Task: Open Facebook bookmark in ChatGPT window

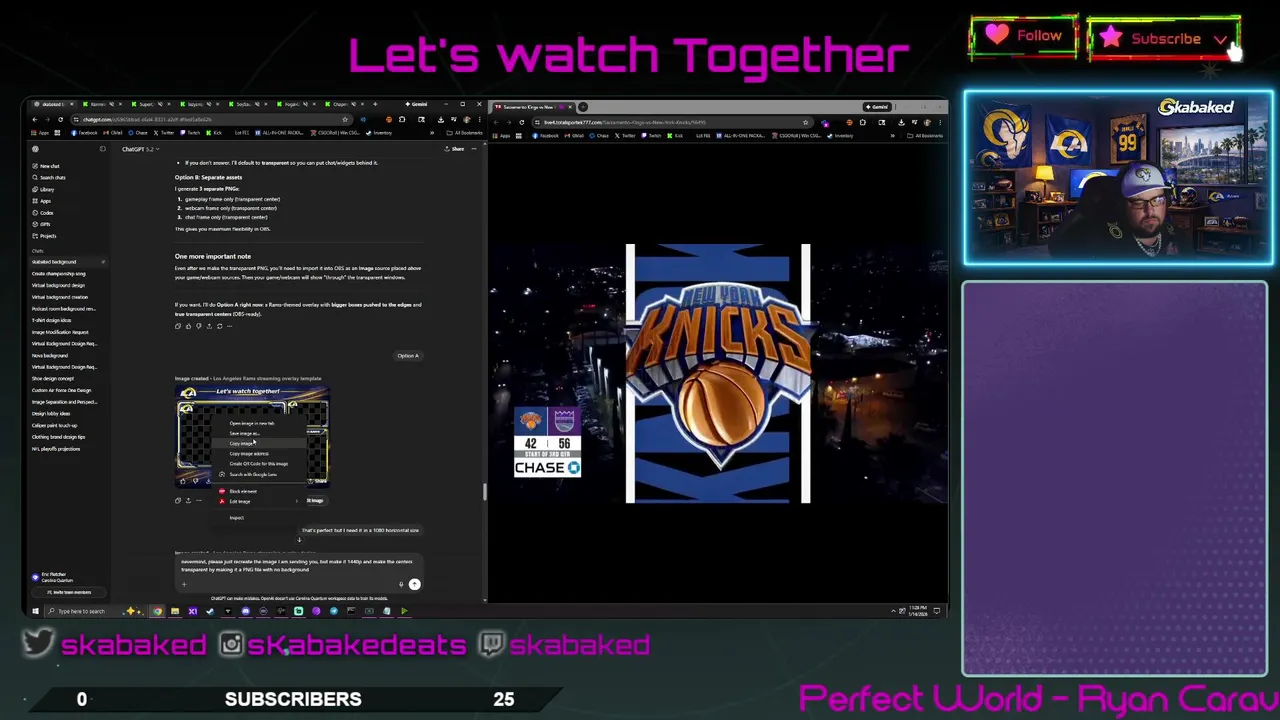Action: coord(85,132)
